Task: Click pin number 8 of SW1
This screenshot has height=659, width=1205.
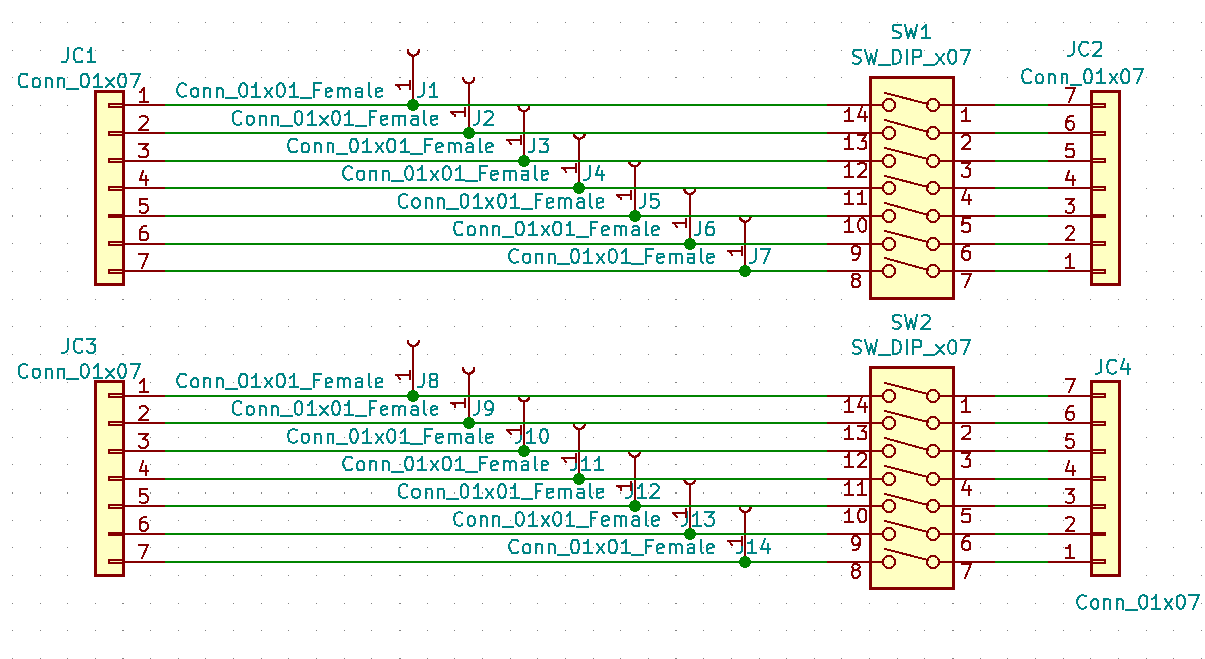Action: click(856, 282)
